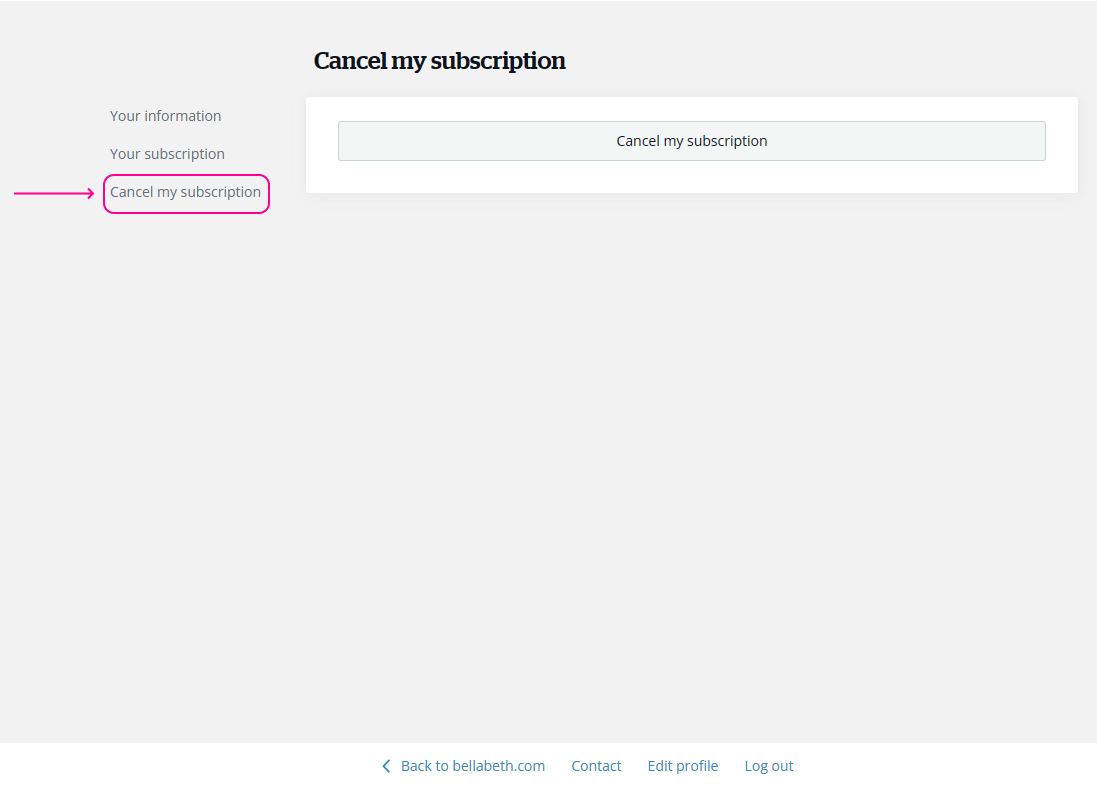Click the Edit profile footer link
Viewport: 1097px width, 786px height.
[x=682, y=766]
